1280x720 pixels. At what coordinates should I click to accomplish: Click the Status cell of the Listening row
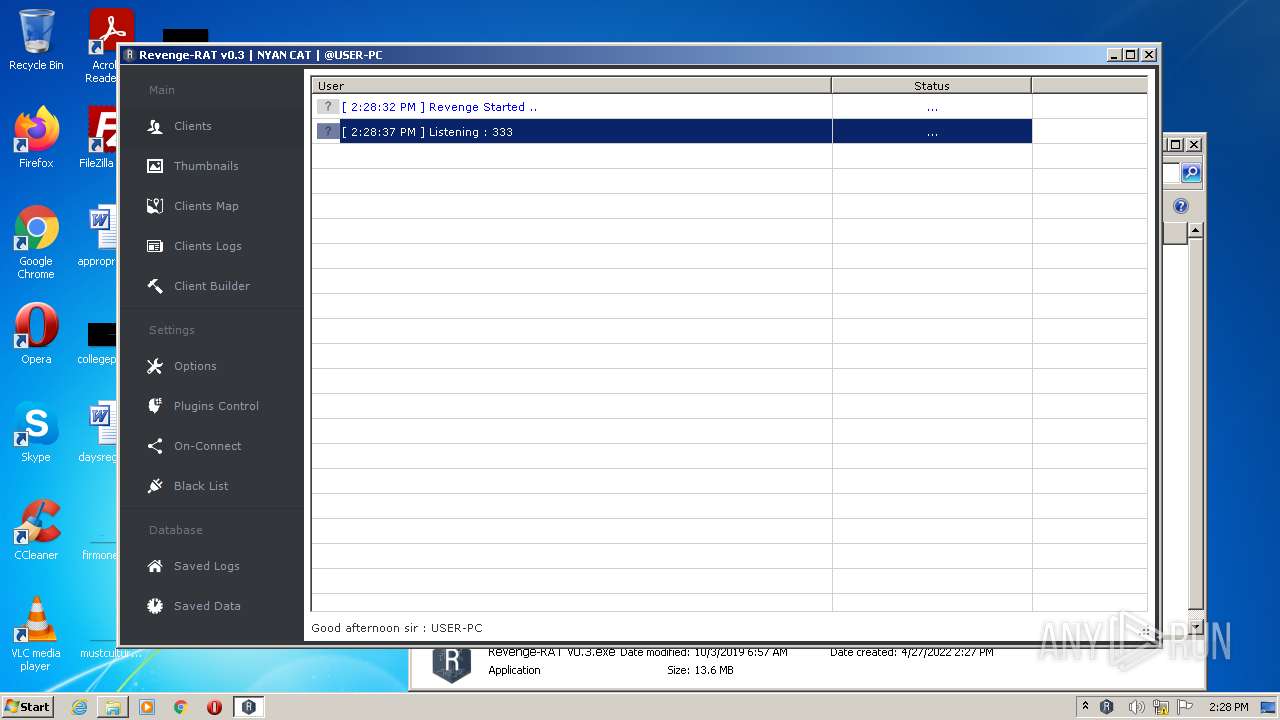tap(932, 132)
